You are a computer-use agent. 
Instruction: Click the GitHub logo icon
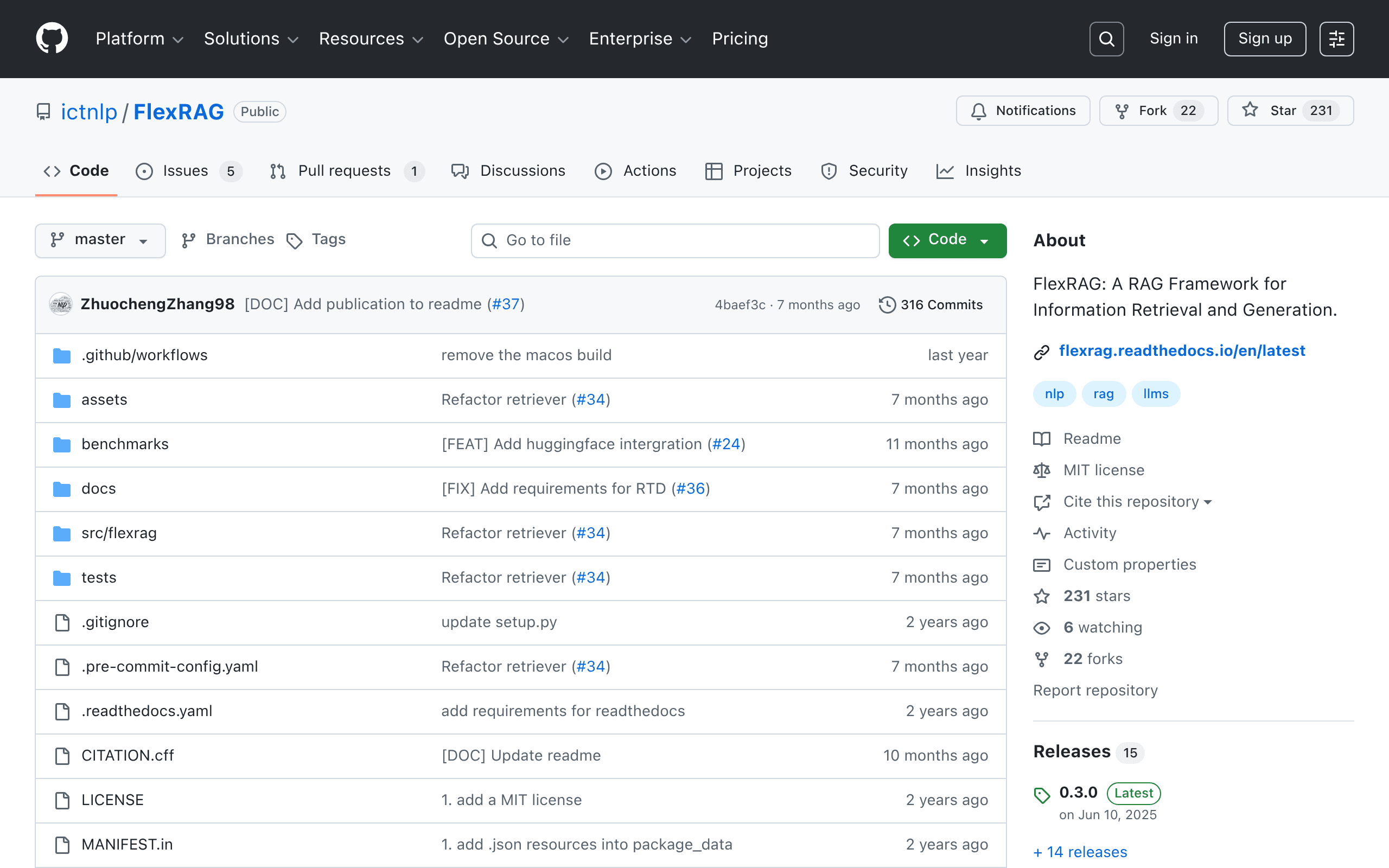[52, 39]
